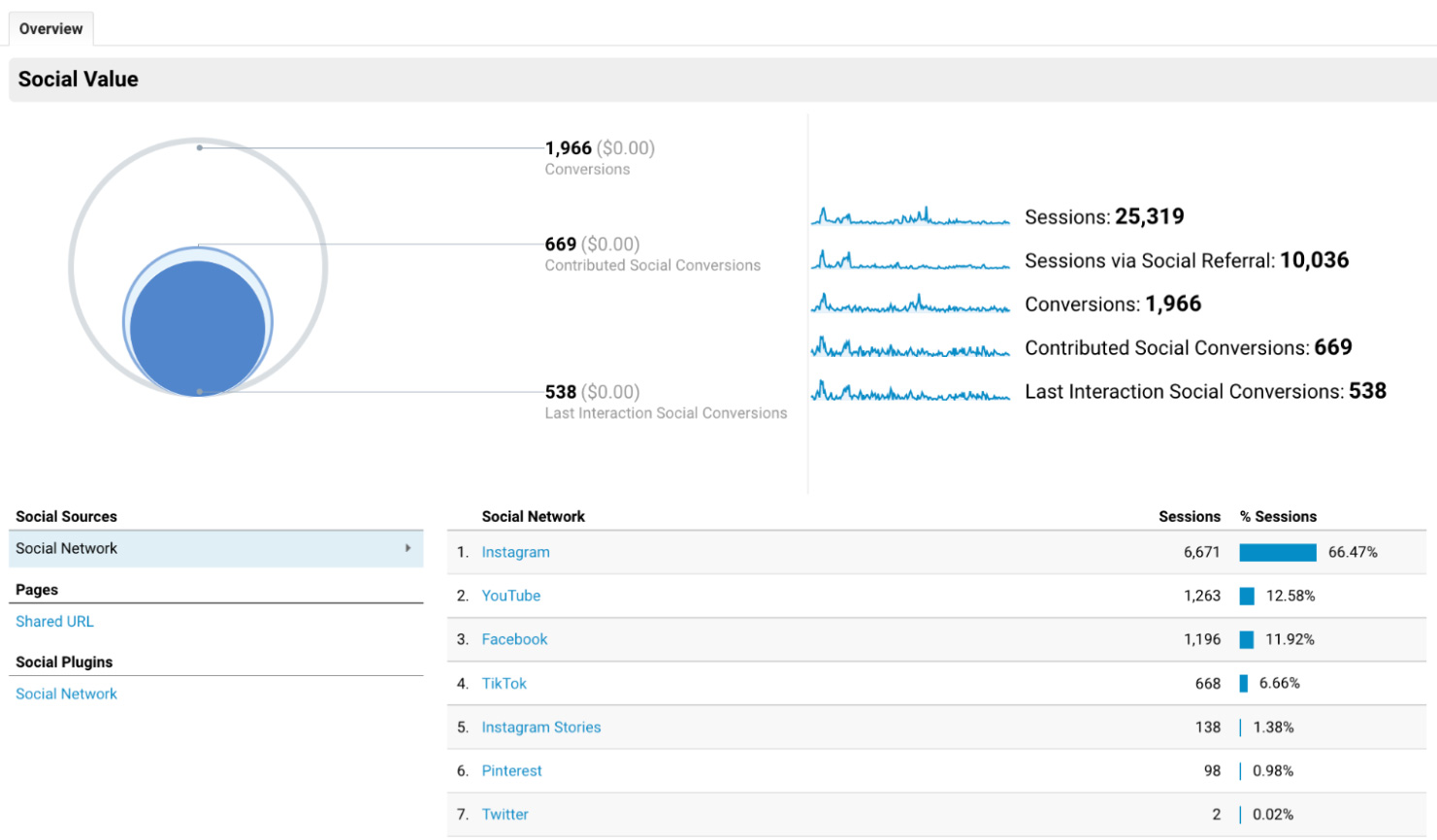Open the Instagram network report
Image resolution: width=1437 pixels, height=840 pixels.
pos(515,551)
